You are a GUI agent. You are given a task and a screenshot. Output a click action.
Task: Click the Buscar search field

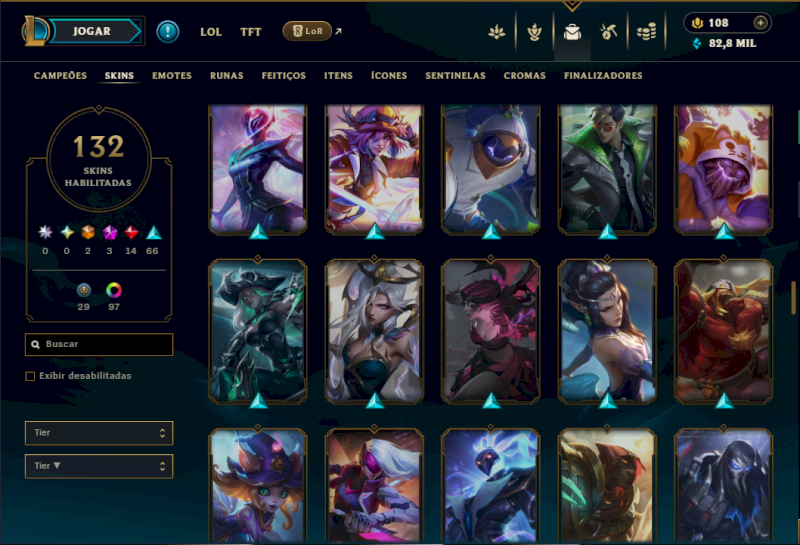pos(99,344)
